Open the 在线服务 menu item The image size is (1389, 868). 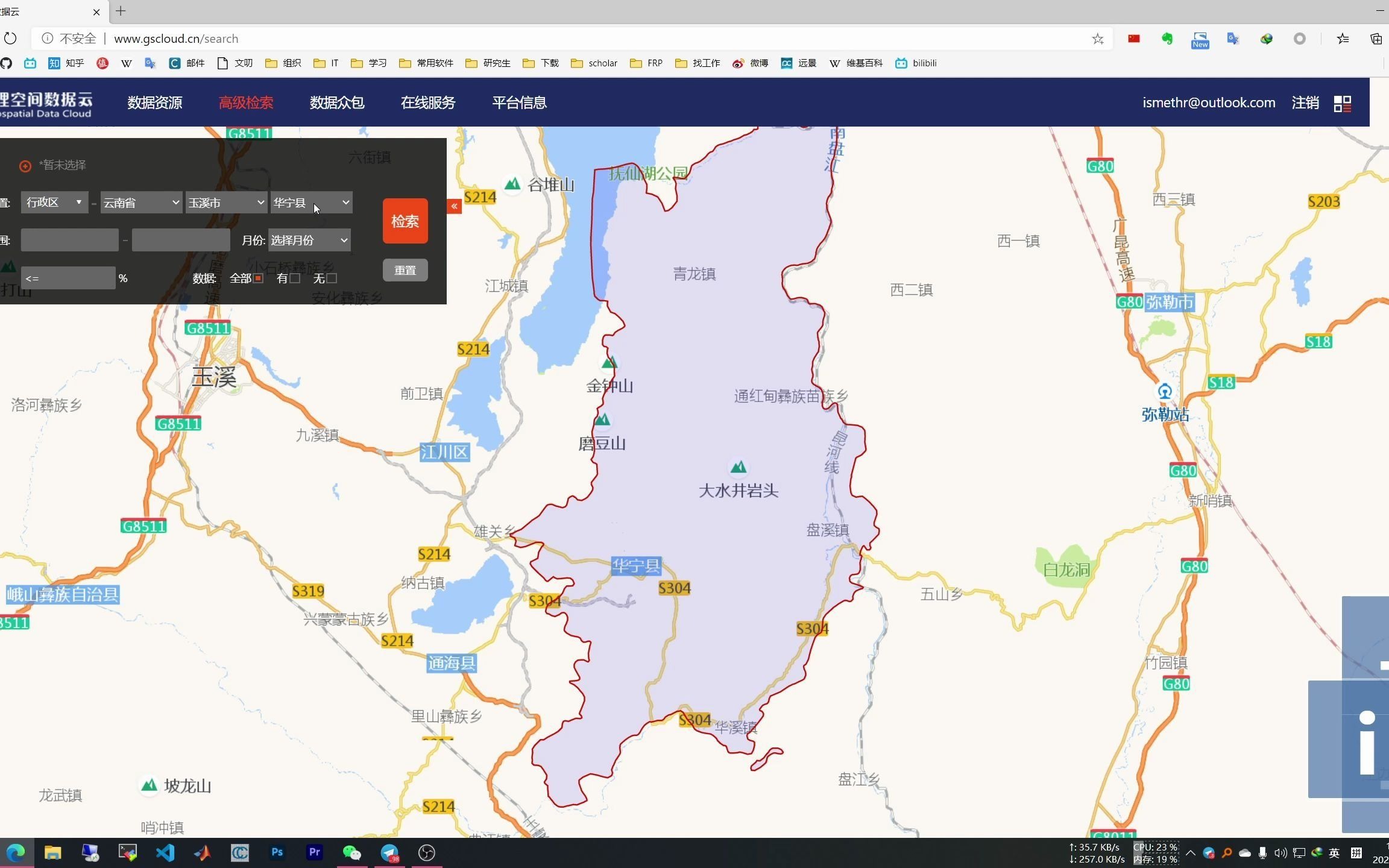pyautogui.click(x=428, y=103)
